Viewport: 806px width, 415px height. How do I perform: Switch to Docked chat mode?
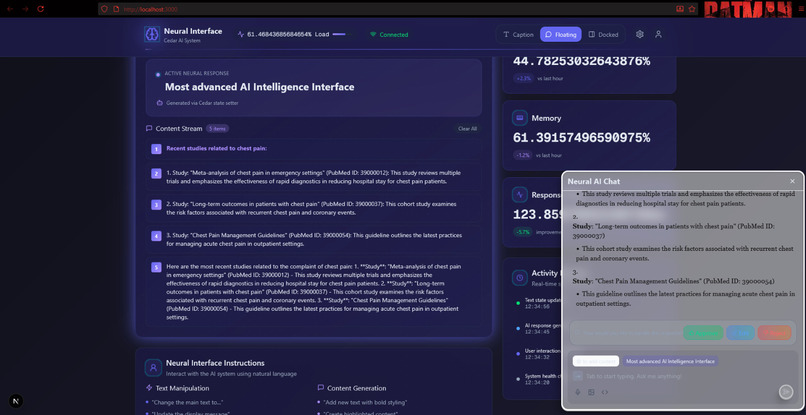point(603,34)
